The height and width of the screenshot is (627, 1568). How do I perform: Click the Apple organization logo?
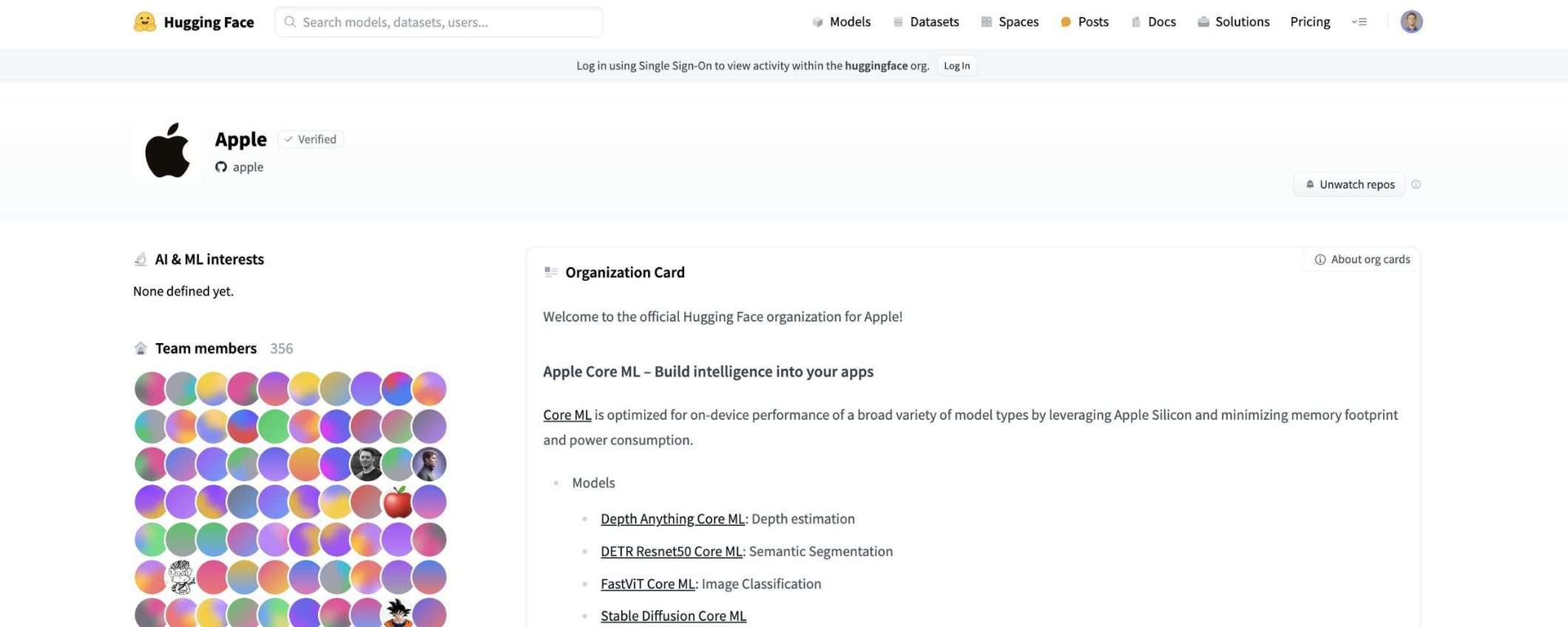coord(167,150)
